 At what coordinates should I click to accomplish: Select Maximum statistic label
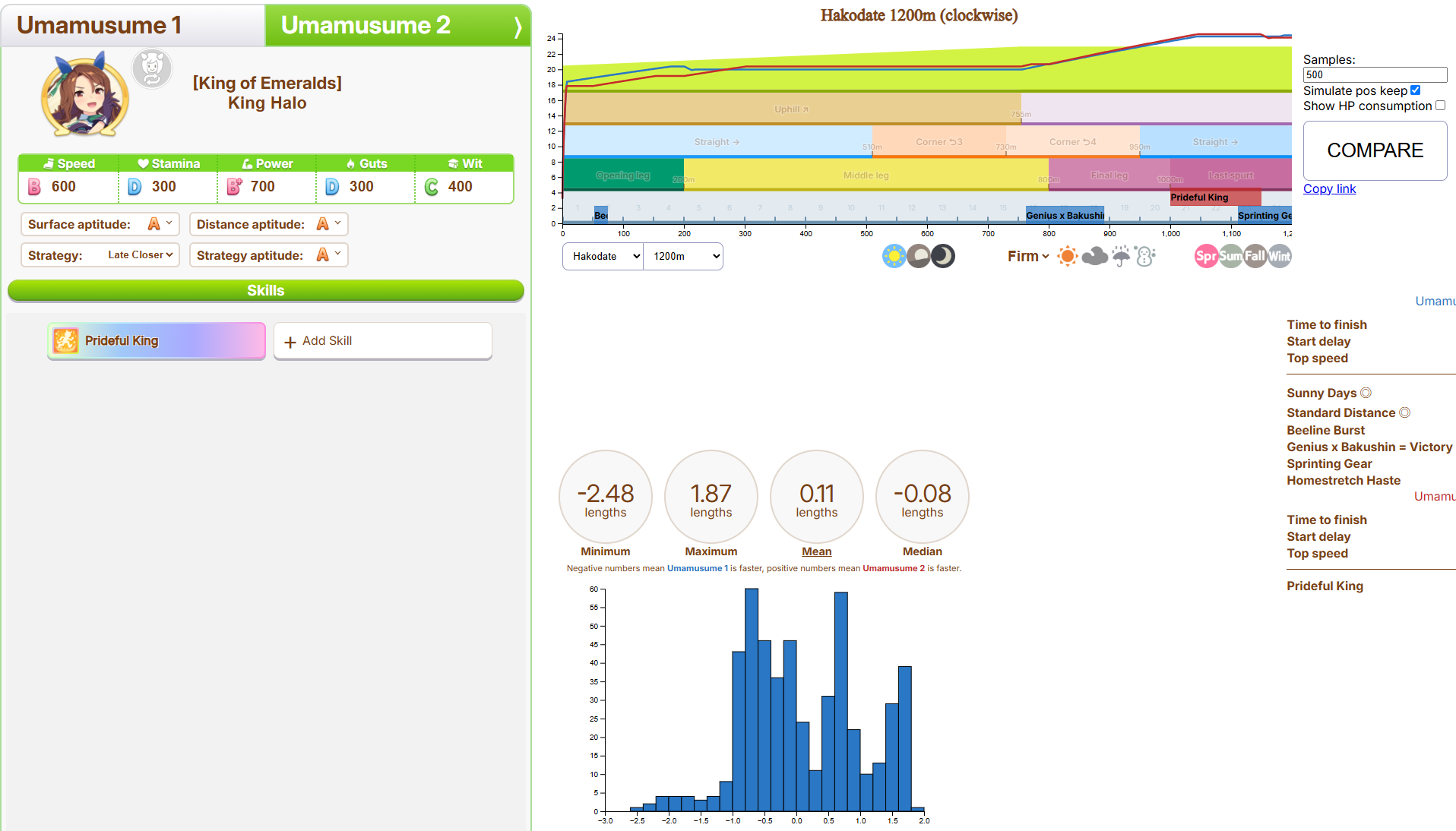coord(711,551)
